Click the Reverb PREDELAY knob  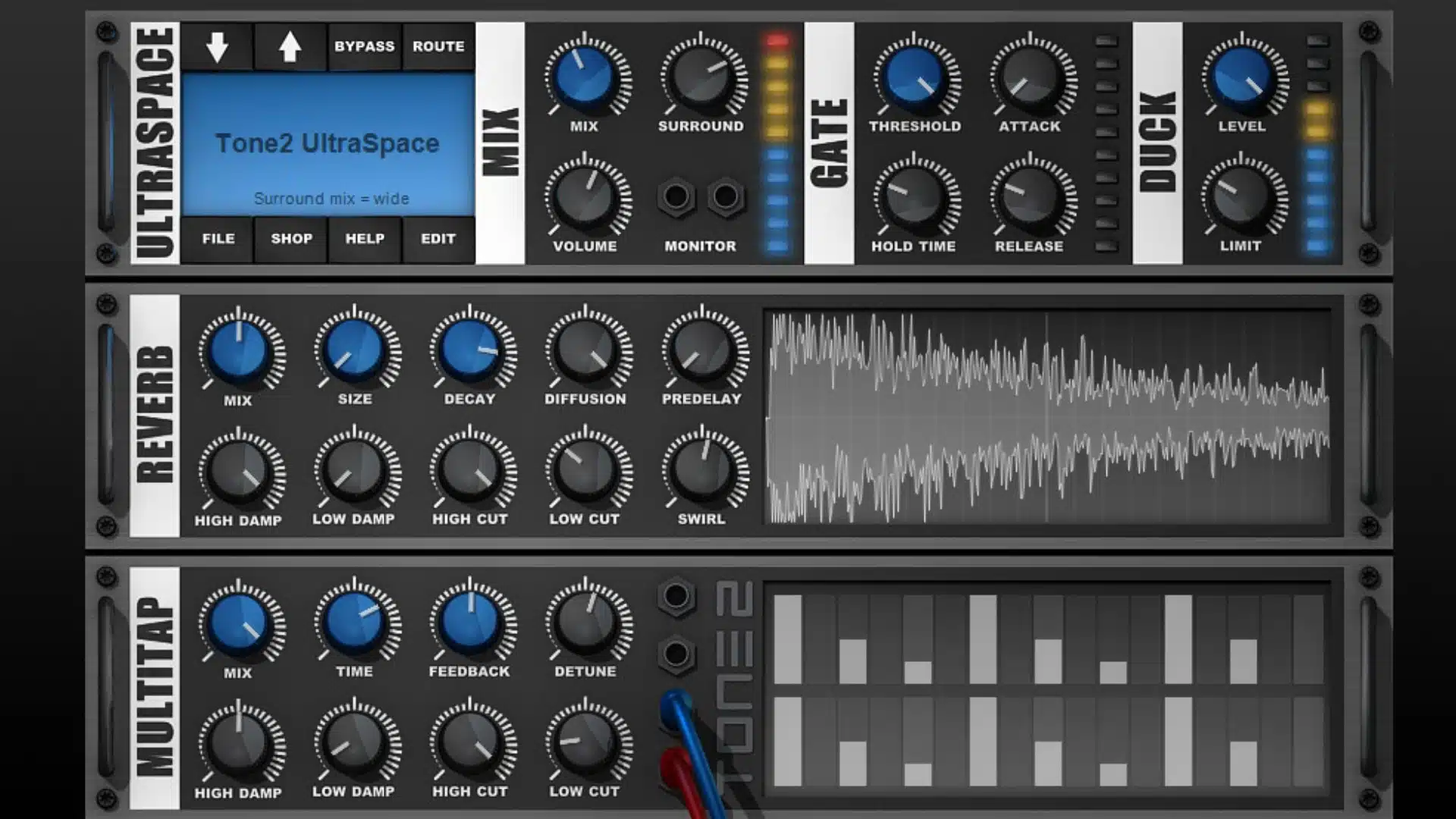(x=702, y=350)
